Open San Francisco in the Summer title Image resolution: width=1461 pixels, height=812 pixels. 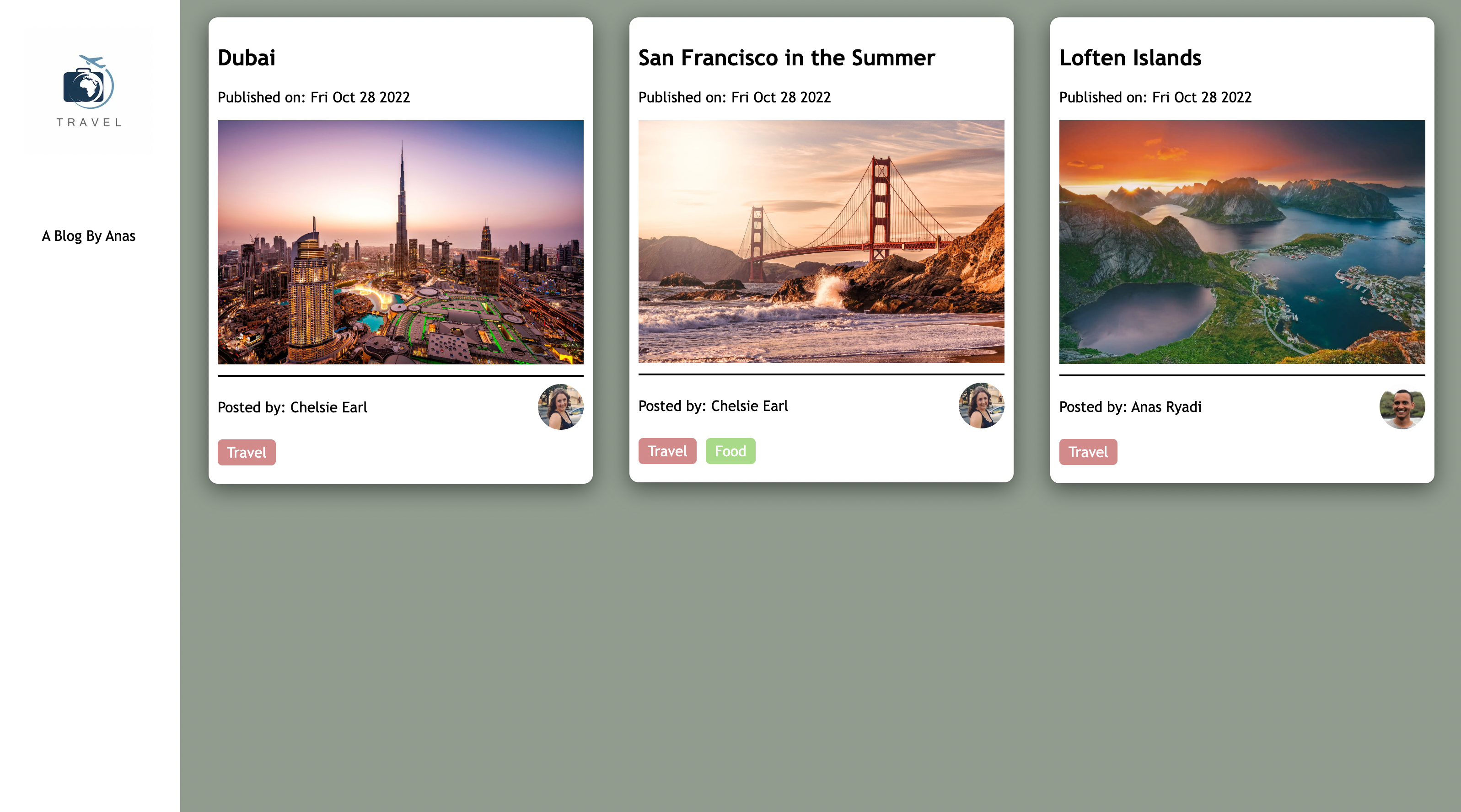(x=786, y=58)
